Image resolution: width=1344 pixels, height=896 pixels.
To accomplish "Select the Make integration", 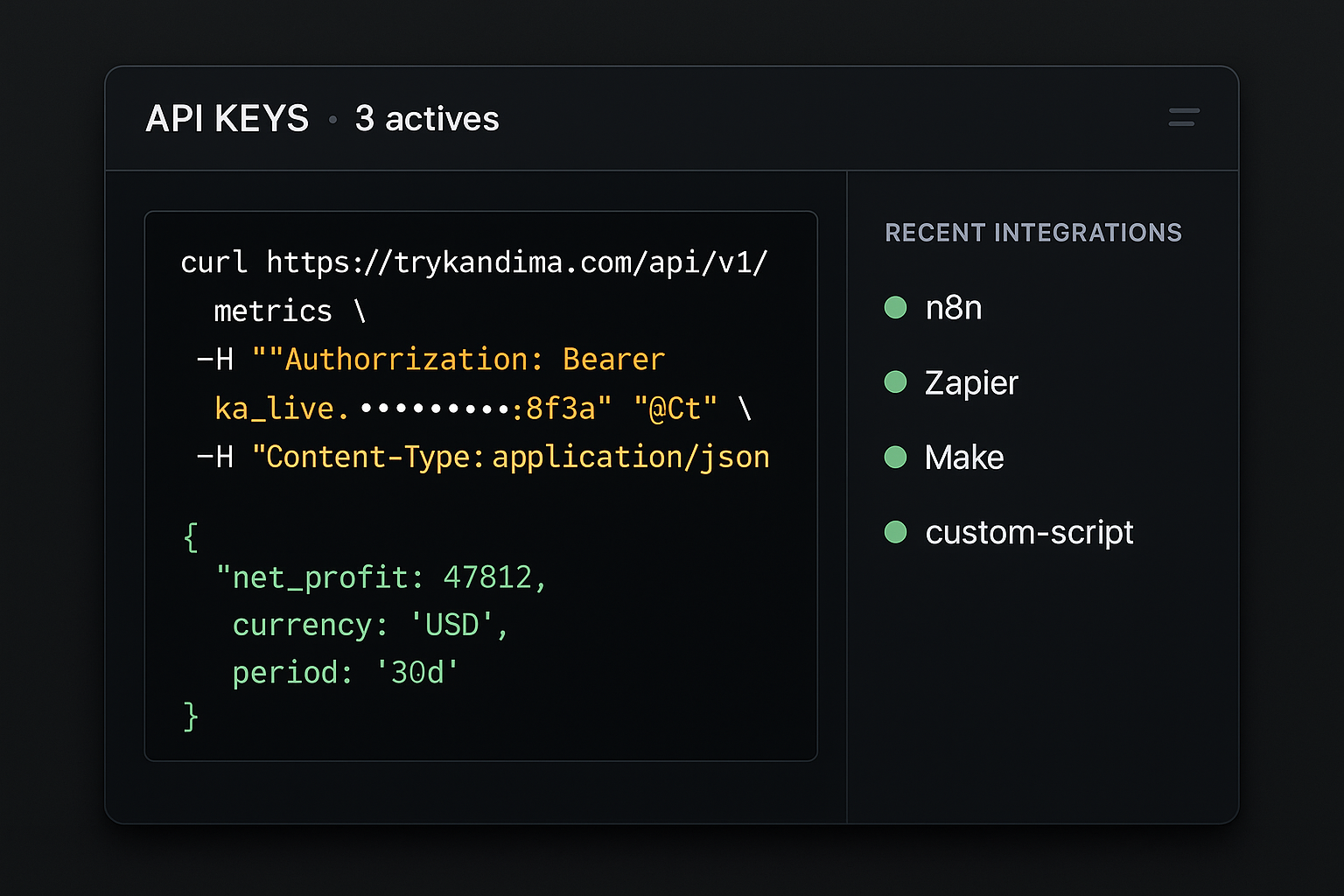I will tap(964, 458).
